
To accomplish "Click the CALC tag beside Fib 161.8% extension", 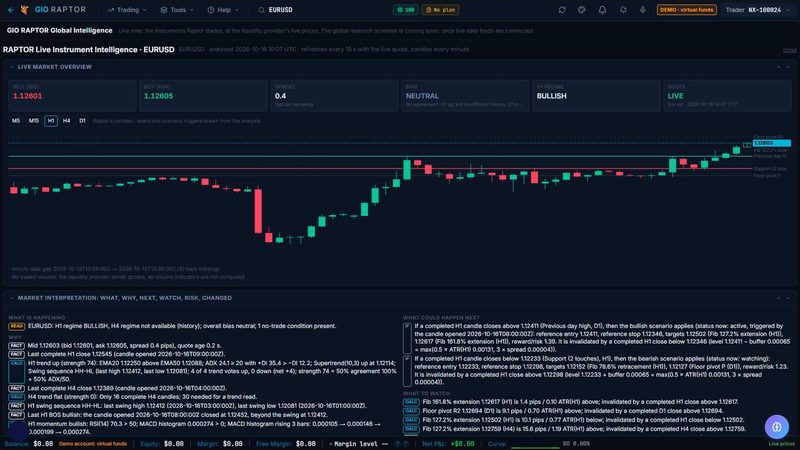I will [411, 402].
